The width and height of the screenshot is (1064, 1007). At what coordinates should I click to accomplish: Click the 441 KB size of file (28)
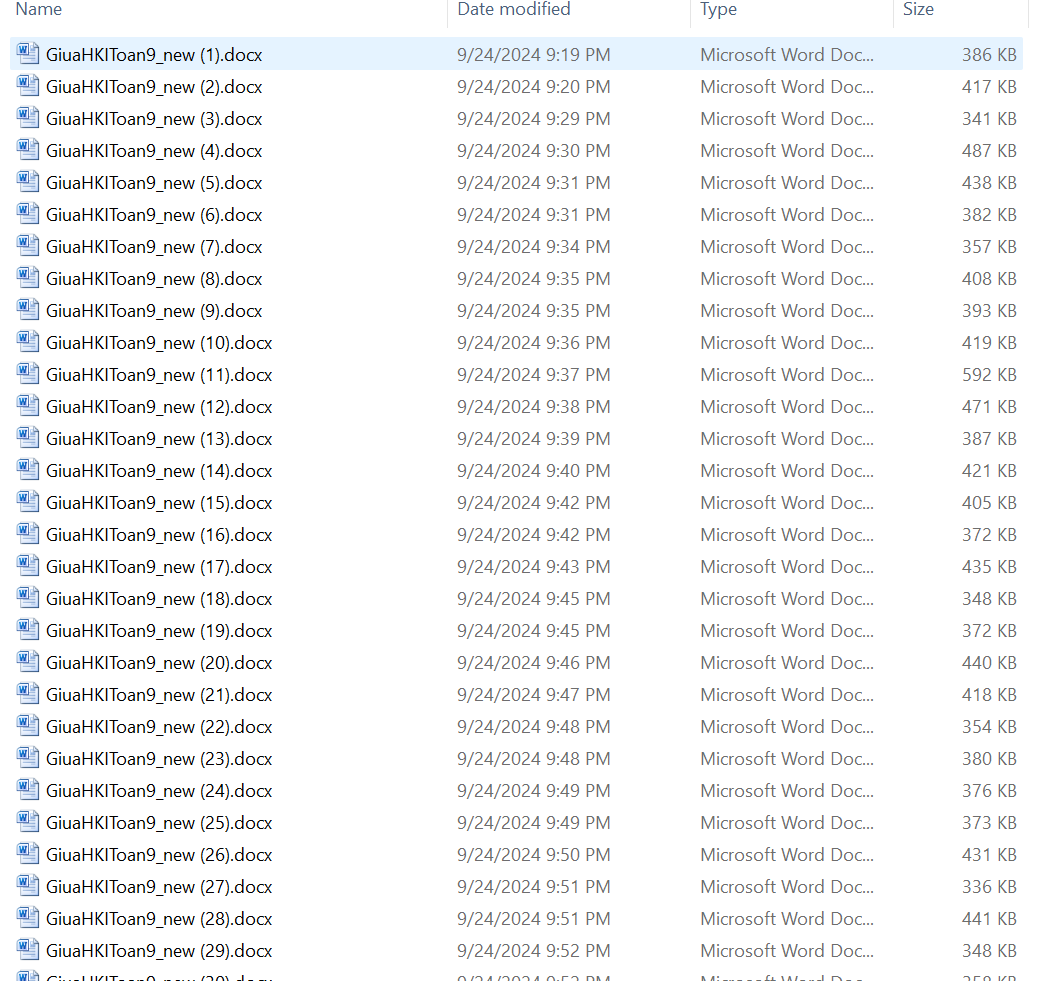[x=989, y=919]
